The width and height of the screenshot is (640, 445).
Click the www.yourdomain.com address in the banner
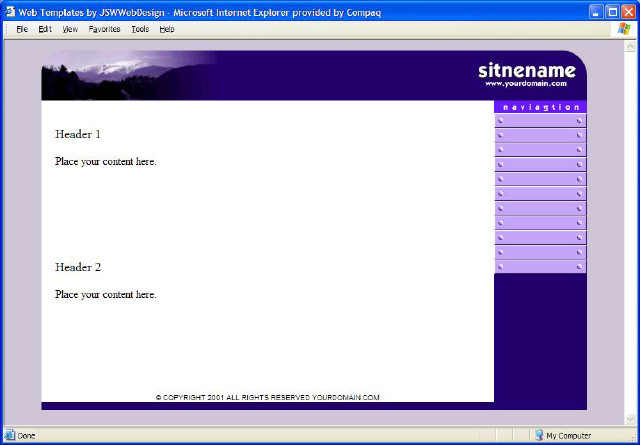pos(530,84)
